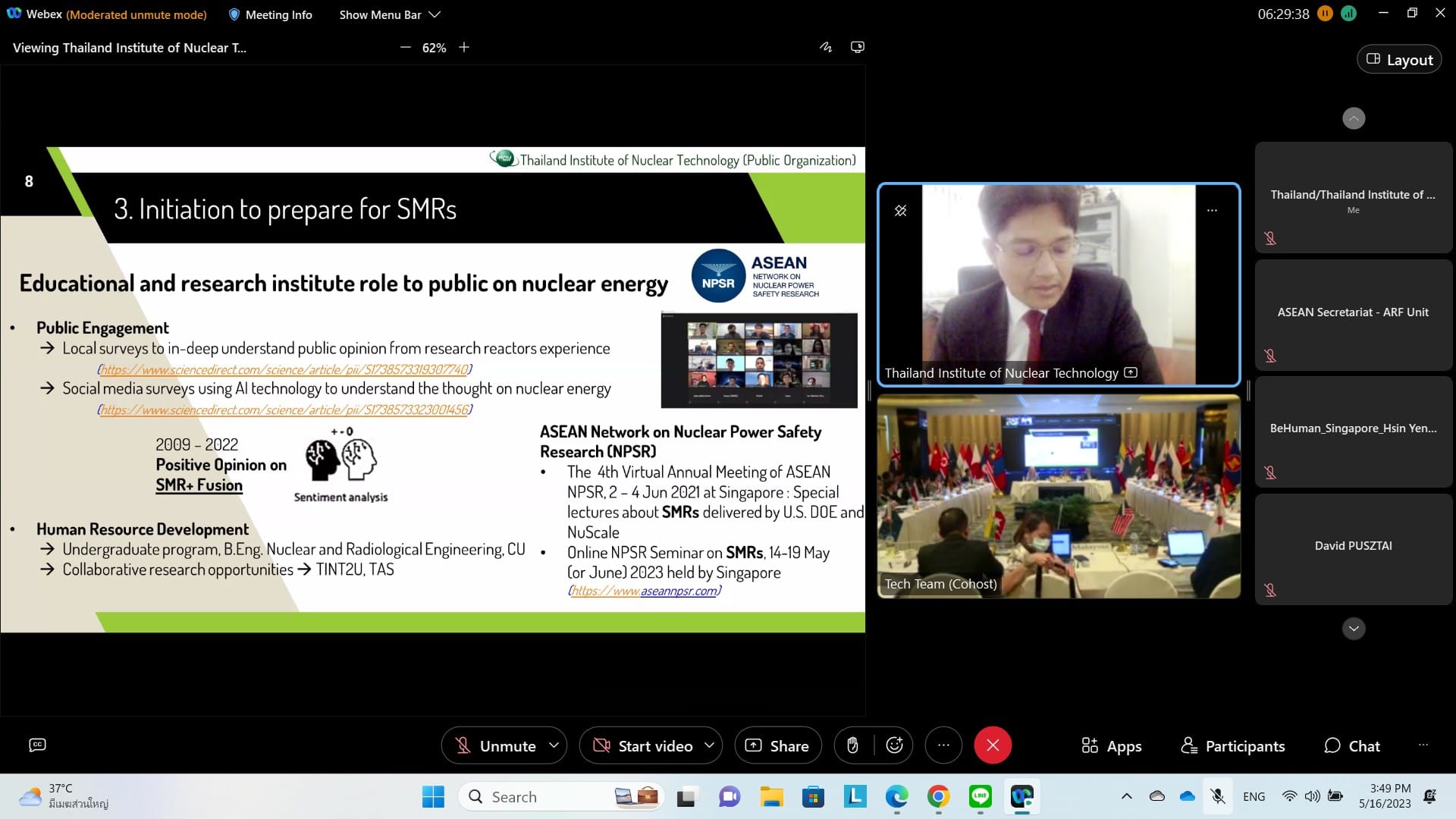Open the Participants panel
The height and width of the screenshot is (819, 1456).
1233,745
